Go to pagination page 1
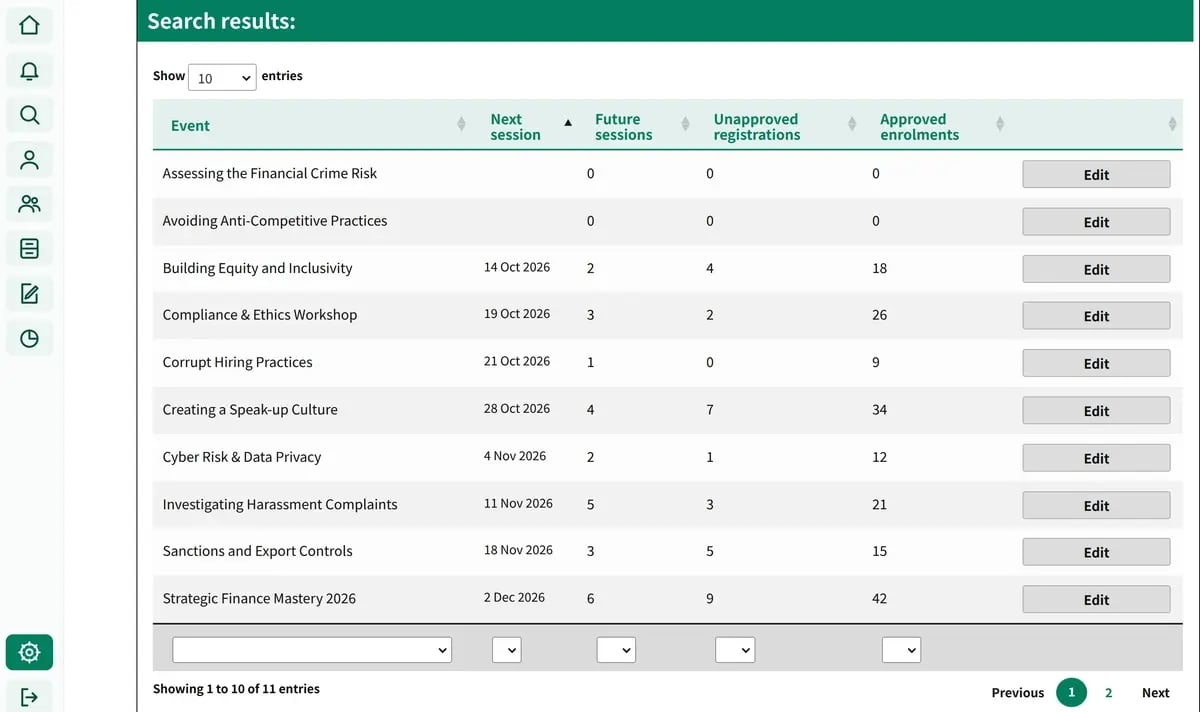1200x712 pixels. coord(1071,692)
